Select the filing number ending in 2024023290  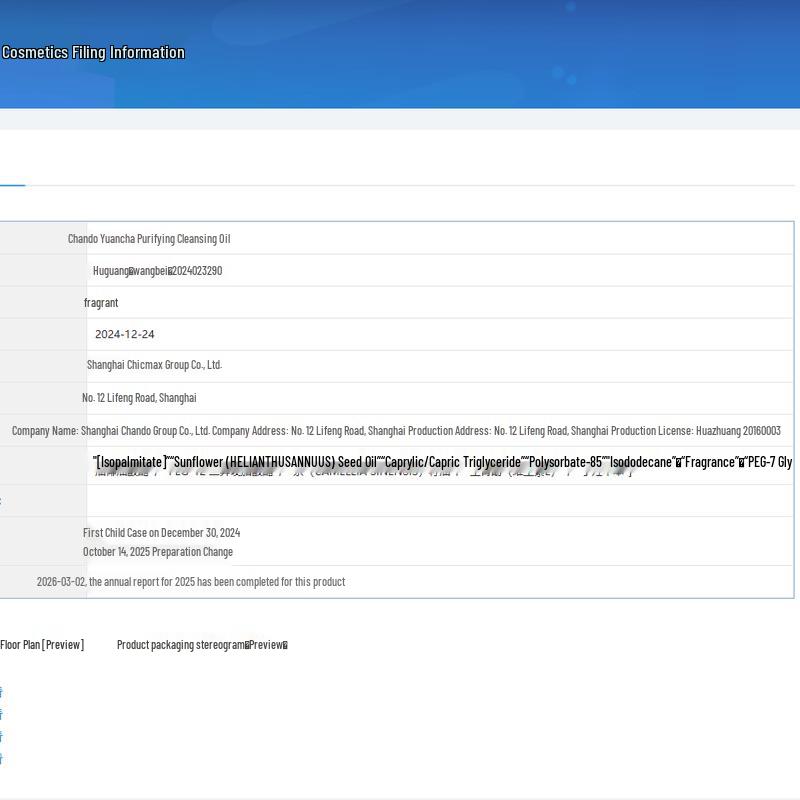pyautogui.click(x=157, y=271)
